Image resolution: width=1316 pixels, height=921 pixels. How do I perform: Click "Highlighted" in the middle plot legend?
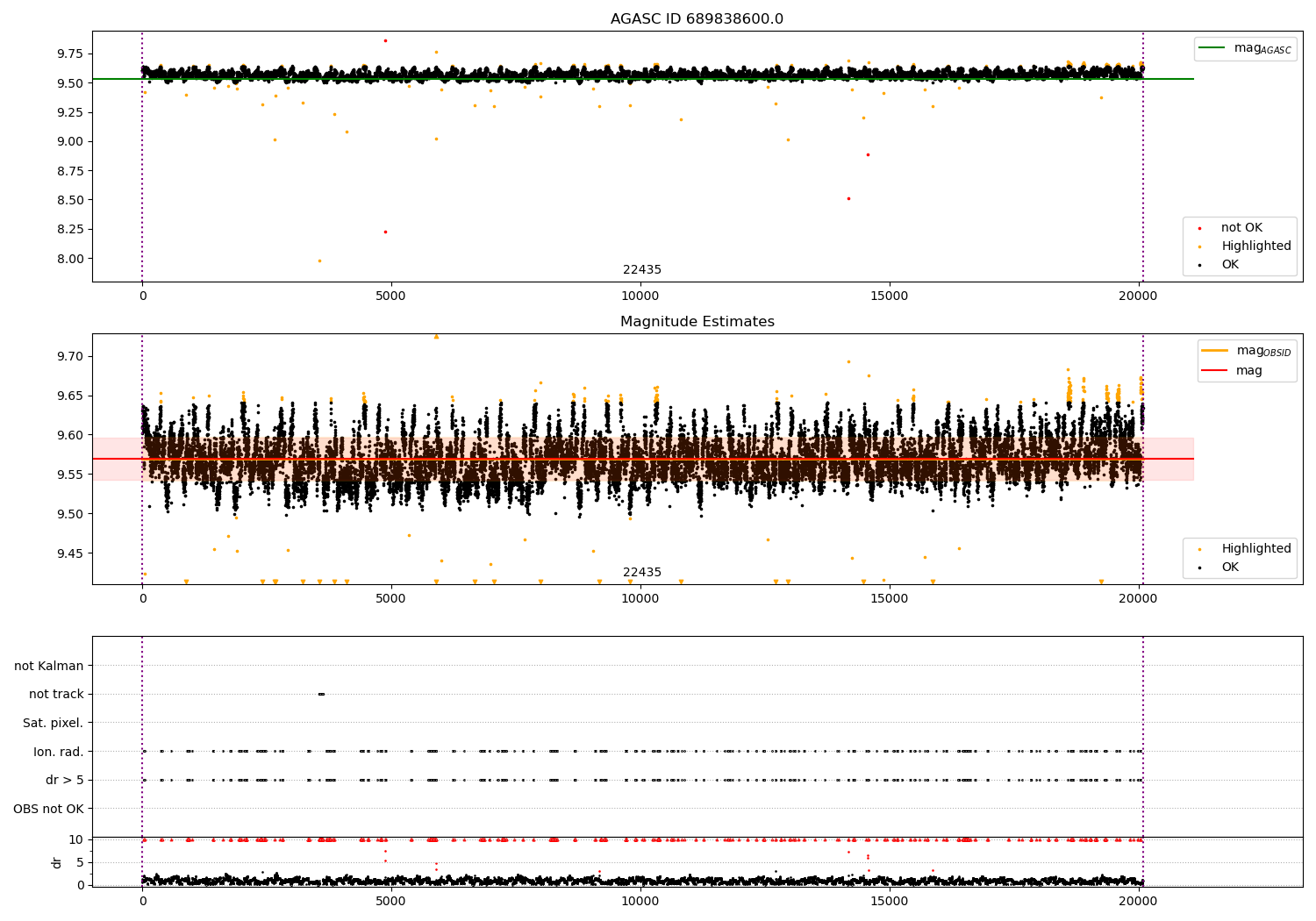click(x=1256, y=549)
